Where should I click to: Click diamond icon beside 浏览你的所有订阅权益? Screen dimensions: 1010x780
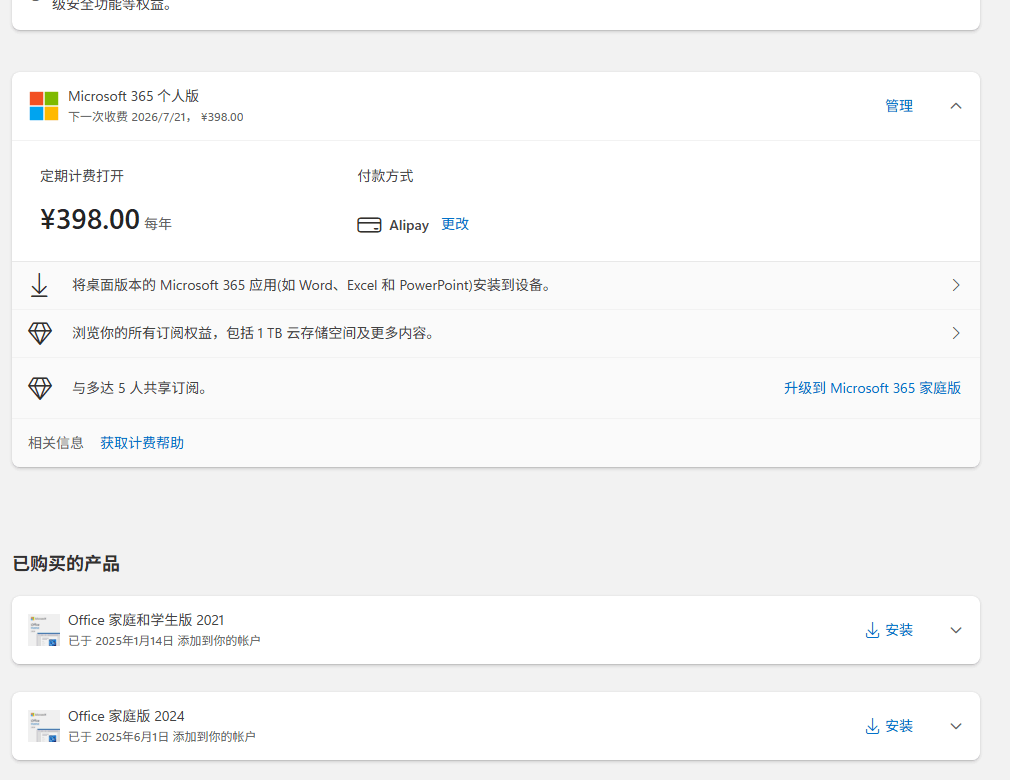tap(40, 333)
